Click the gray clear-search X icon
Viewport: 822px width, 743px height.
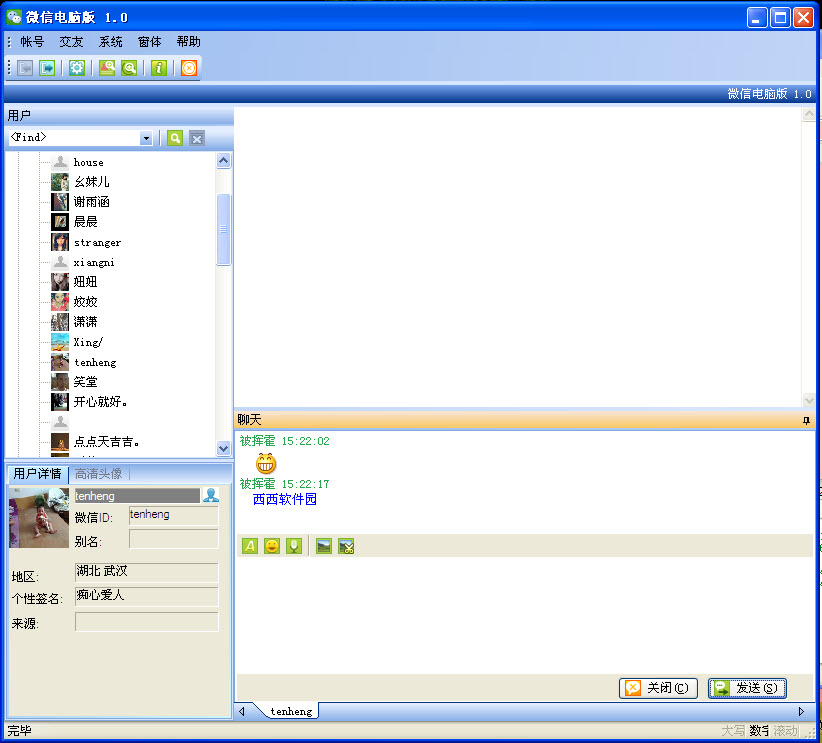click(x=197, y=138)
